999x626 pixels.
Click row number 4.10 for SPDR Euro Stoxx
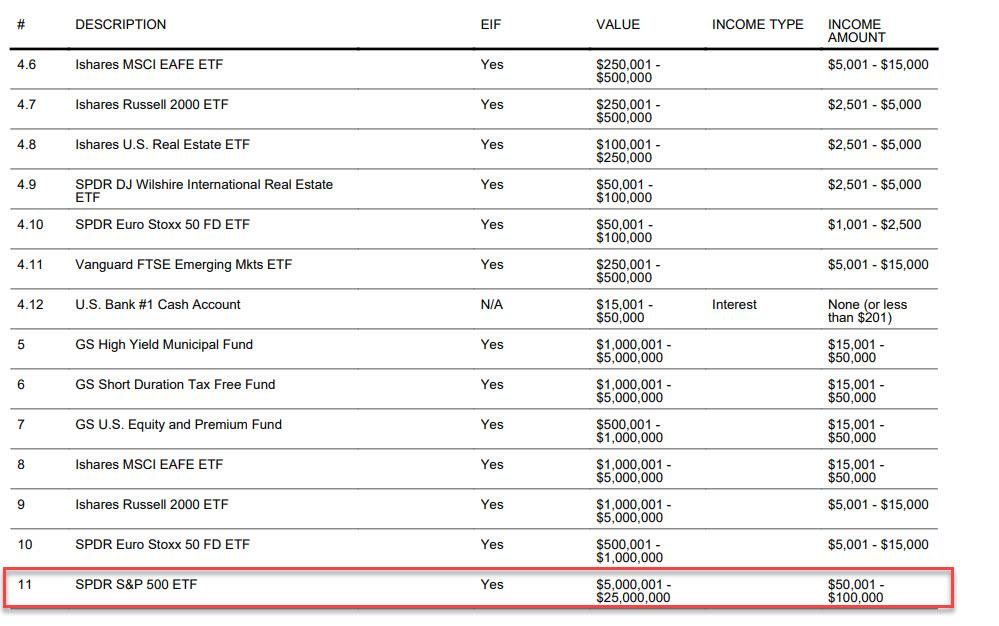(x=30, y=224)
